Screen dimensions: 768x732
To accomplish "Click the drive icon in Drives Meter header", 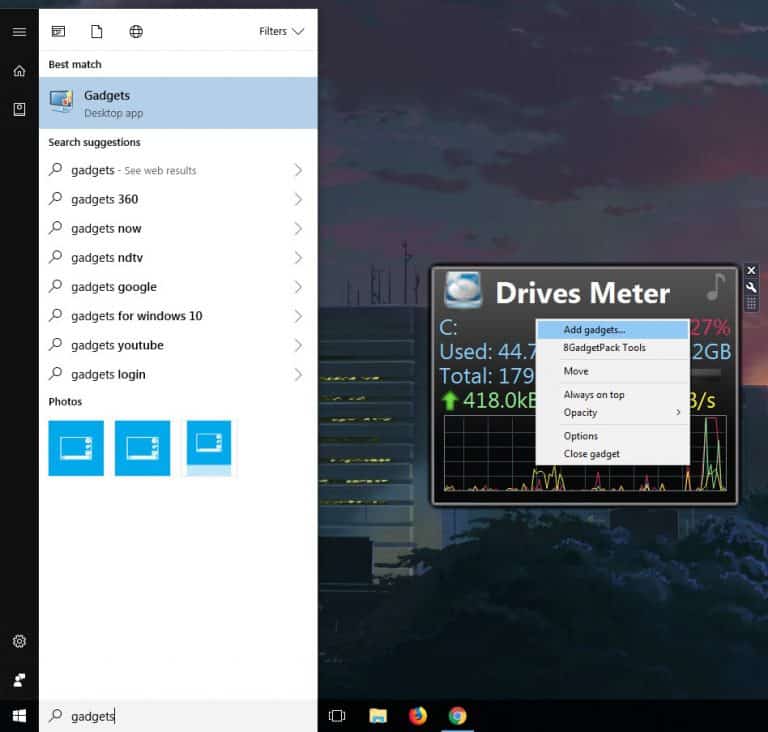I will (463, 290).
